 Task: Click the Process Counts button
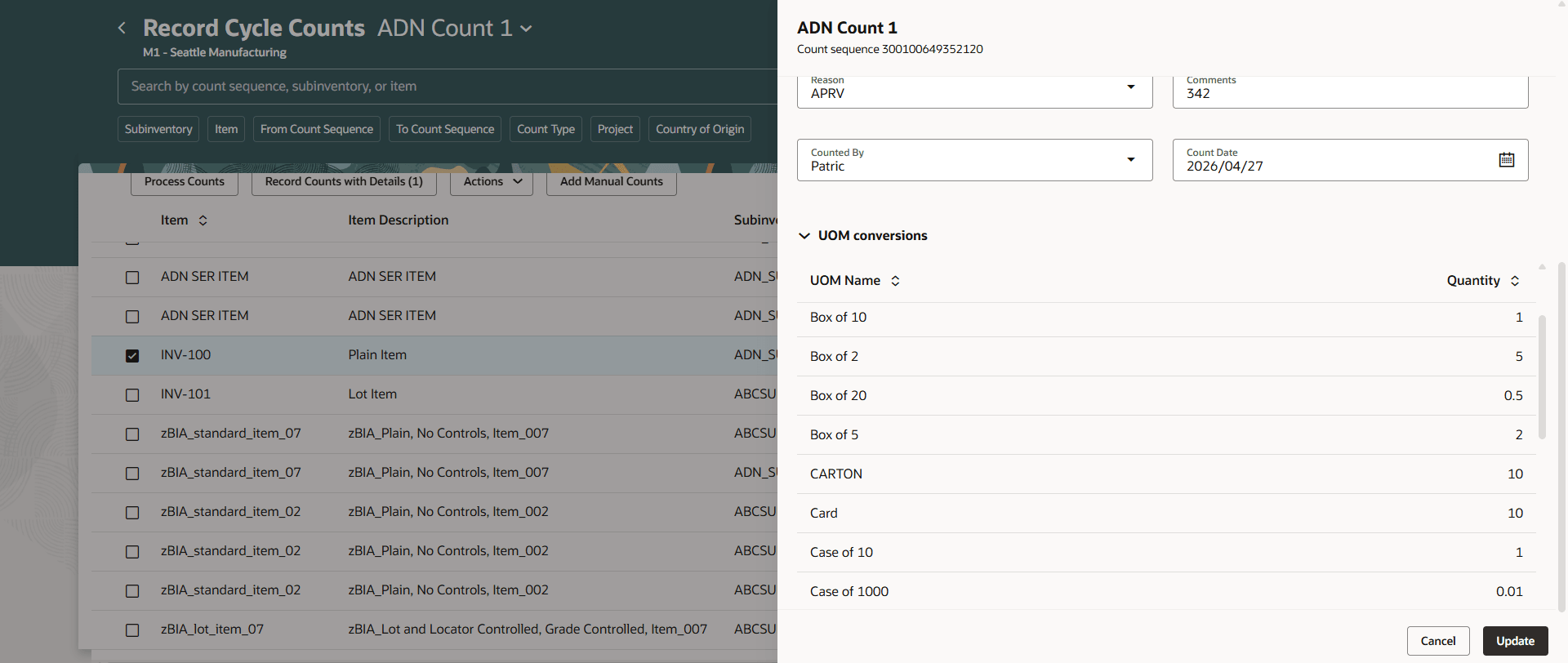(185, 182)
